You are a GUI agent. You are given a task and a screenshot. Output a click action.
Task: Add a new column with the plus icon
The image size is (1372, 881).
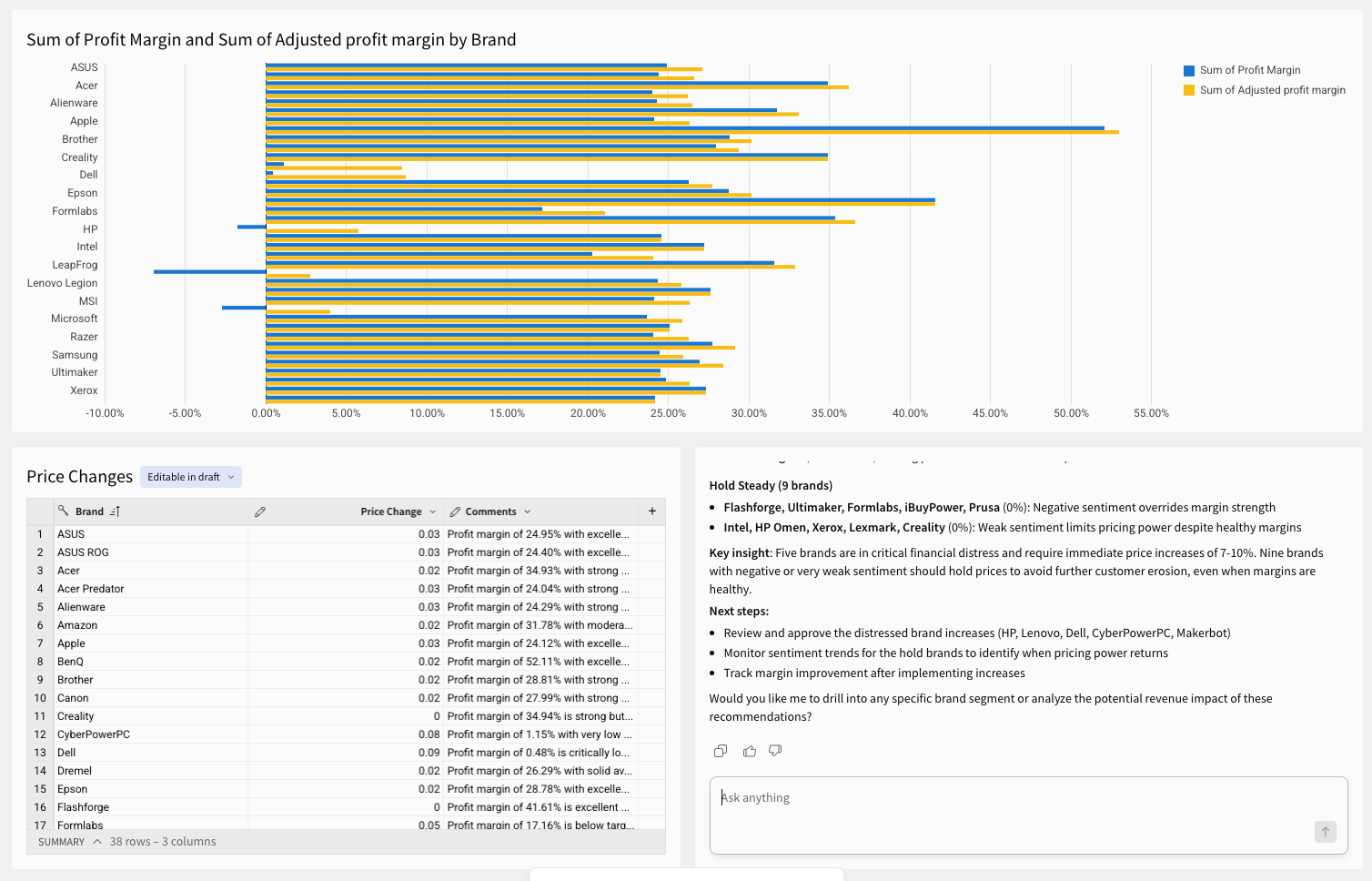point(651,511)
